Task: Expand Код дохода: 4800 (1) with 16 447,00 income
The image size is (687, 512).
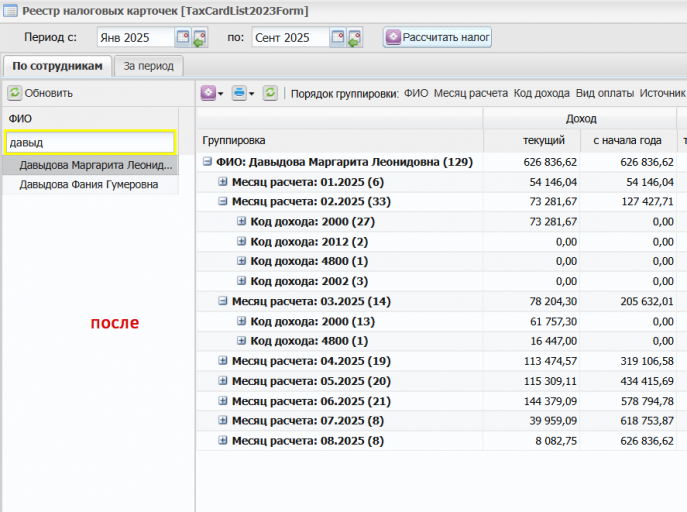Action: 241,341
